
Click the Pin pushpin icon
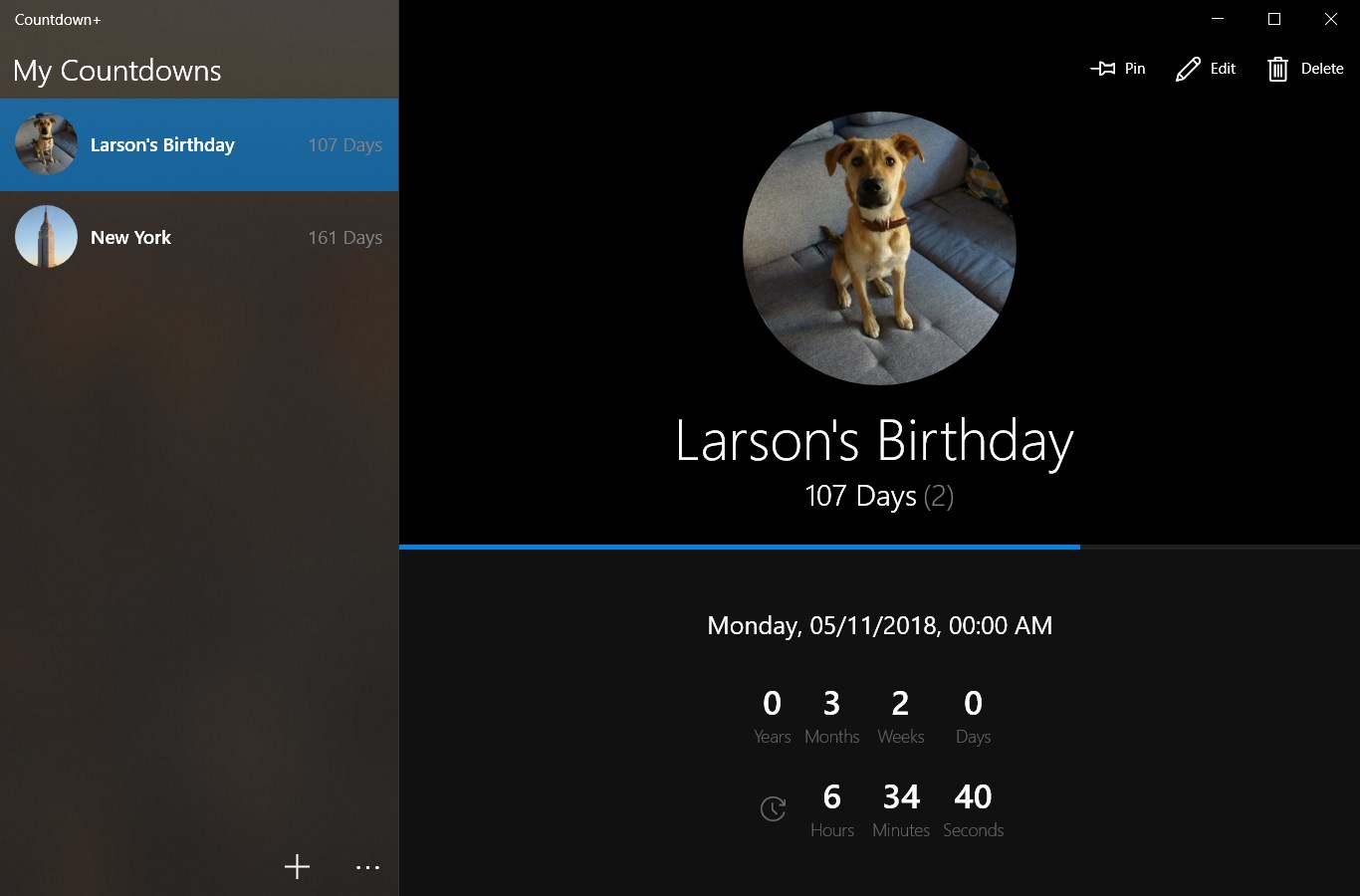point(1102,69)
